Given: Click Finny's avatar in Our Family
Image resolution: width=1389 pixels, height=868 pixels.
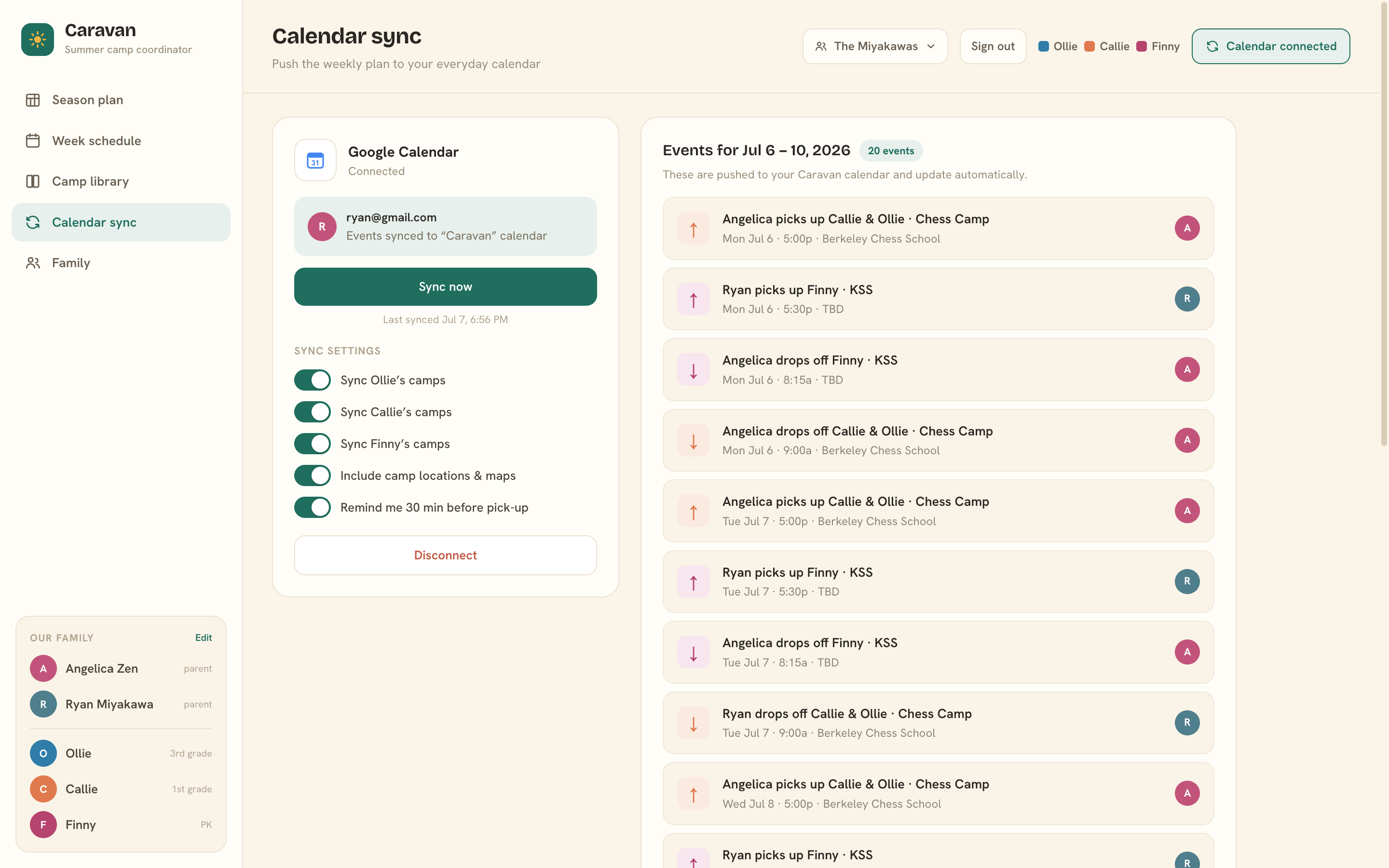Looking at the screenshot, I should (43, 825).
